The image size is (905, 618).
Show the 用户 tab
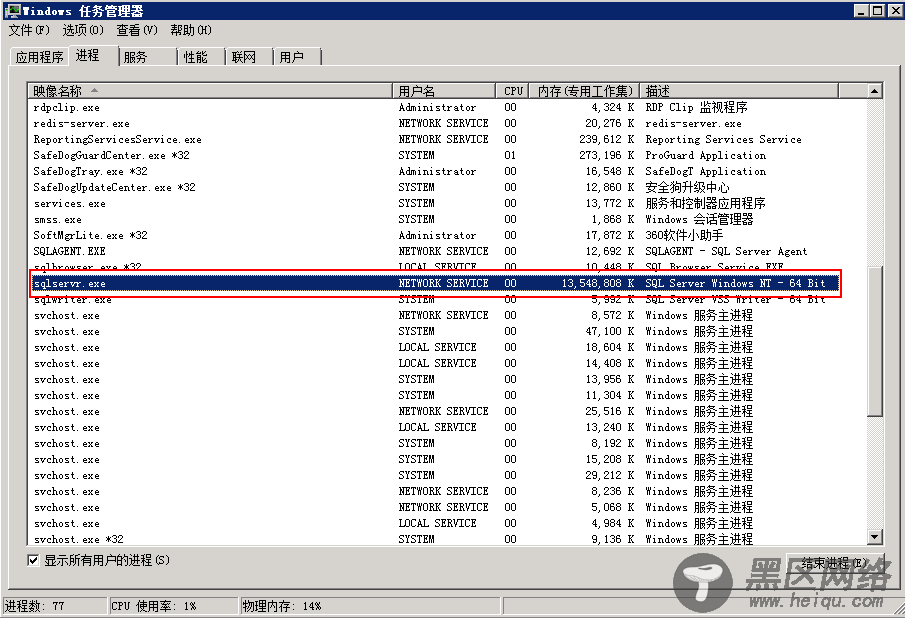[297, 57]
